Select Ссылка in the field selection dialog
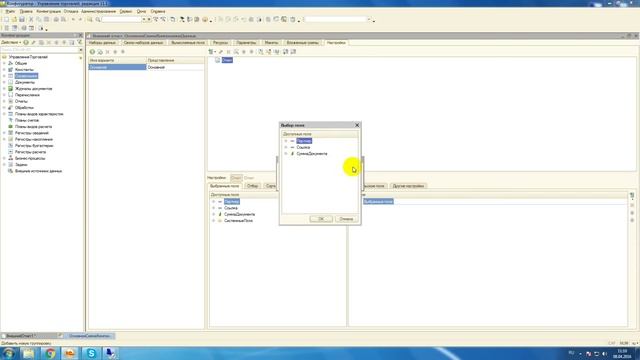Viewport: 640px width, 360px height. [303, 147]
